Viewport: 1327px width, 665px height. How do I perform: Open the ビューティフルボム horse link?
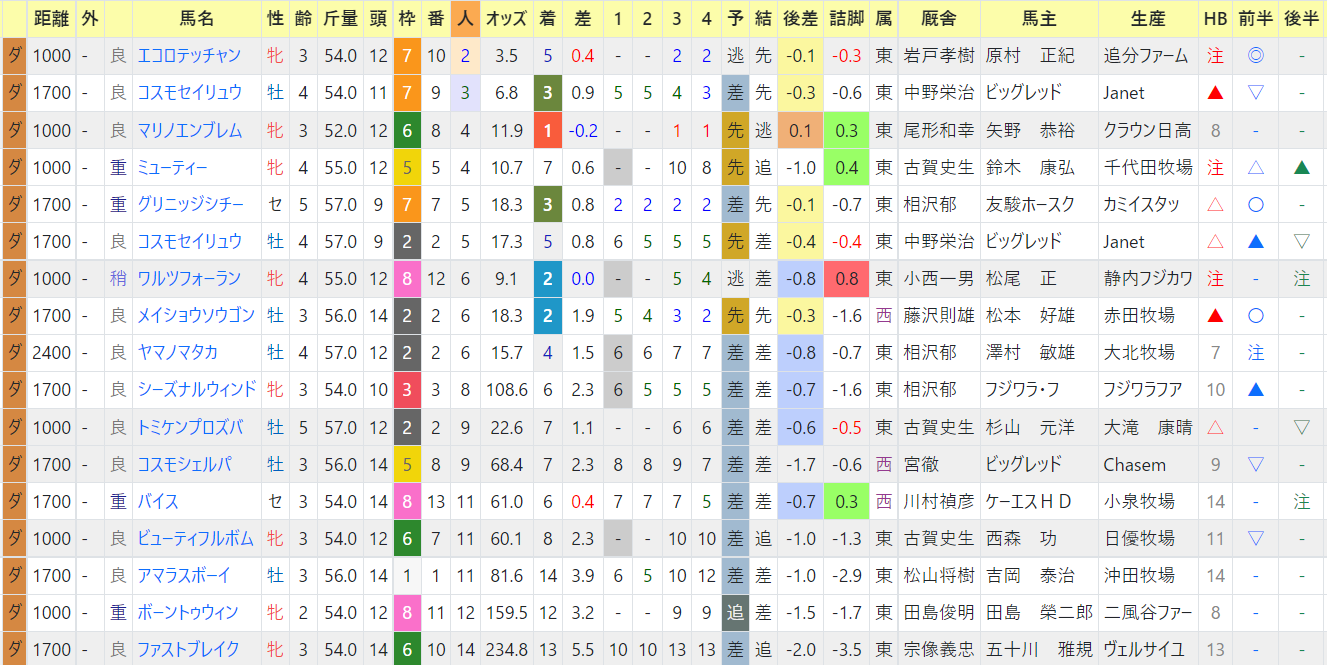tap(195, 538)
